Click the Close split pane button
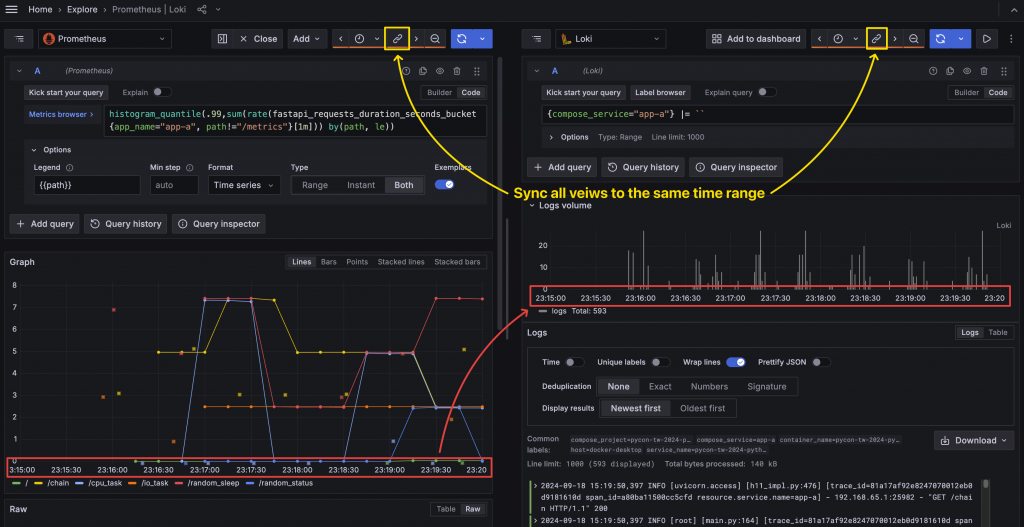Screen dimensions: 1024x527 pyautogui.click(x=258, y=39)
